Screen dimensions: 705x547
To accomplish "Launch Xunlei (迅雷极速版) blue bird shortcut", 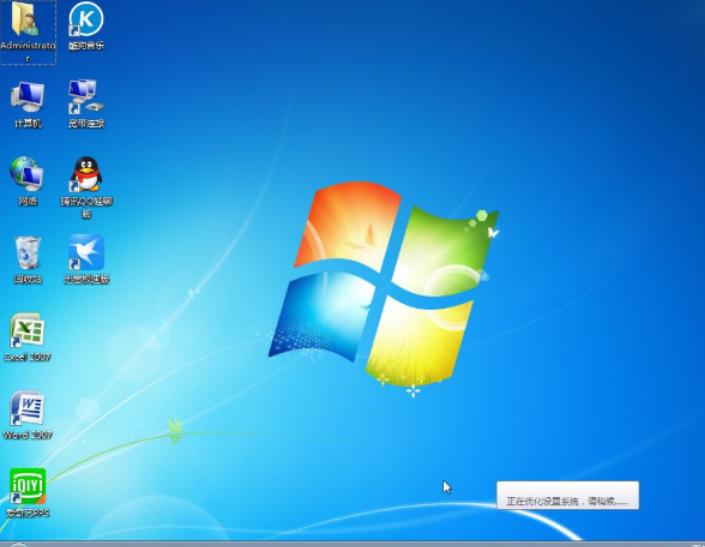I will [86, 252].
